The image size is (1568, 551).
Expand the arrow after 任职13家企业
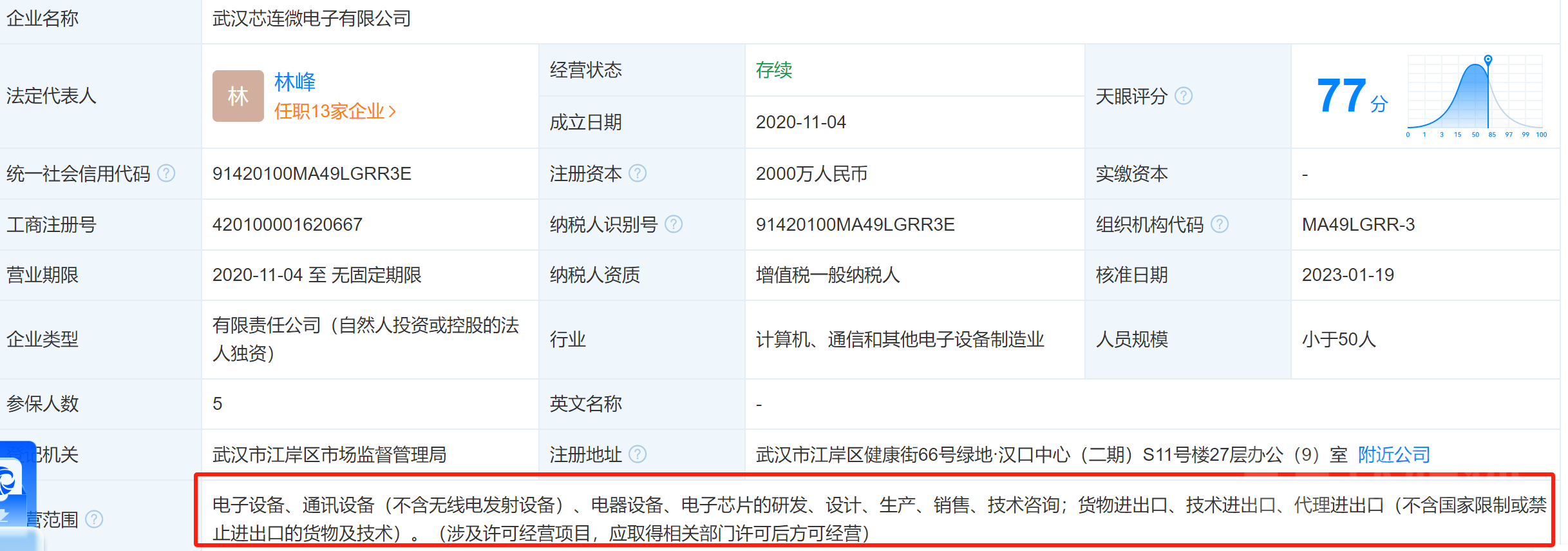pos(392,112)
